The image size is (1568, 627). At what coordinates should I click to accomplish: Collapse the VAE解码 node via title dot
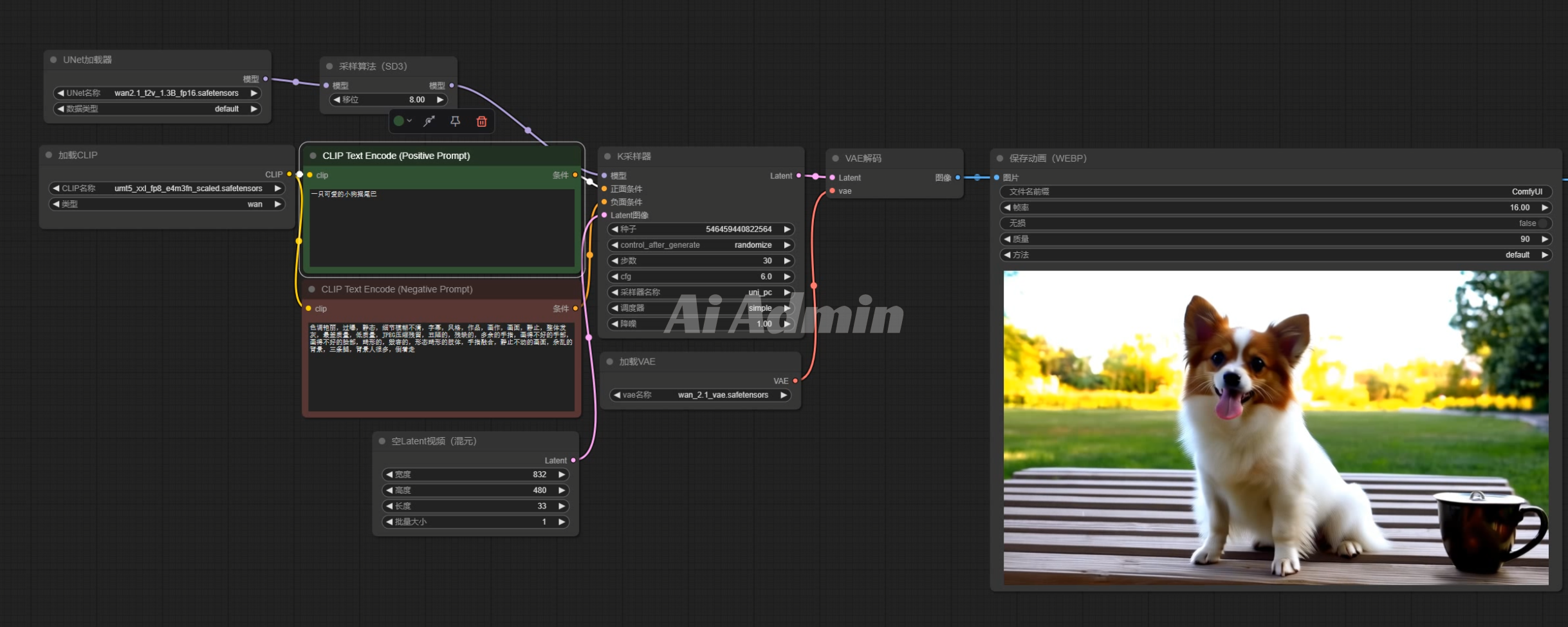[835, 158]
